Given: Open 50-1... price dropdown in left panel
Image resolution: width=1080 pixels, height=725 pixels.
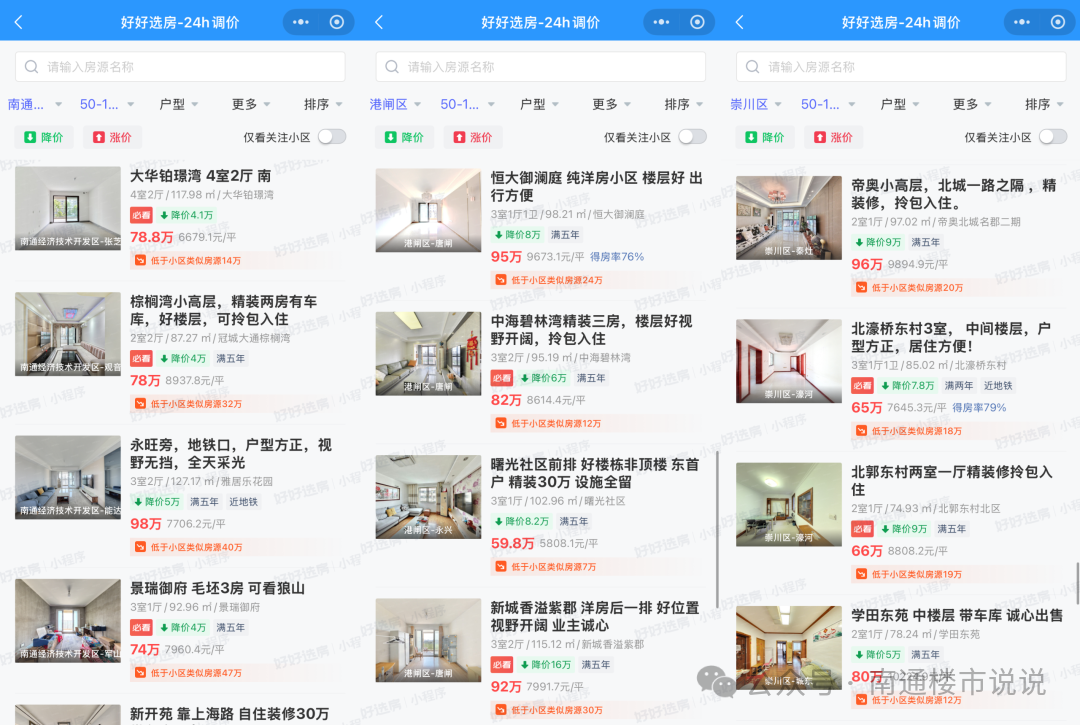Looking at the screenshot, I should click(107, 104).
